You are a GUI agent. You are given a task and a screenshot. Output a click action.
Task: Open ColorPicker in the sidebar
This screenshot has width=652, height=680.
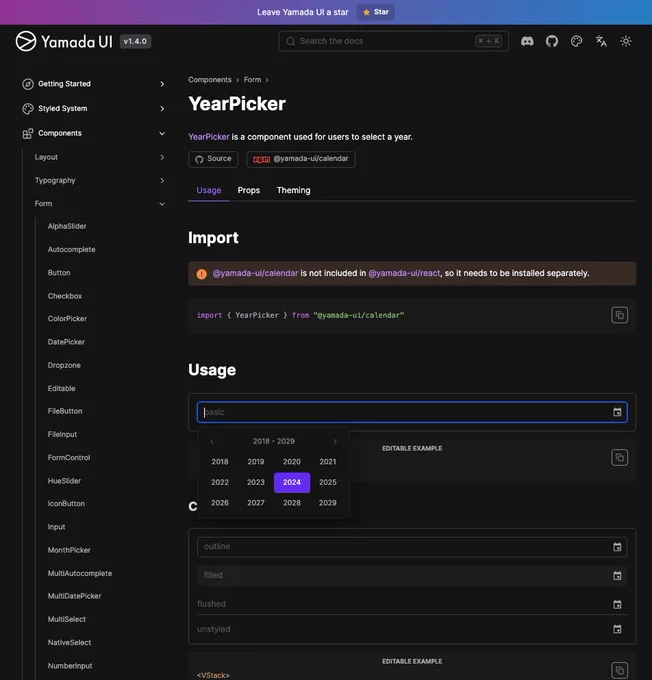tap(67, 319)
